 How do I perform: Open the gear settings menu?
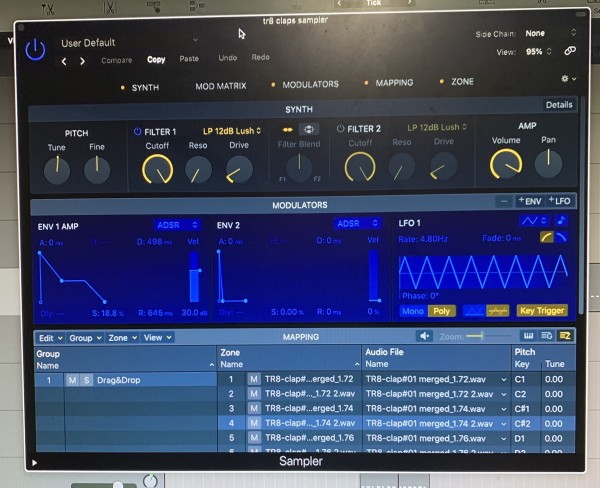[x=569, y=78]
